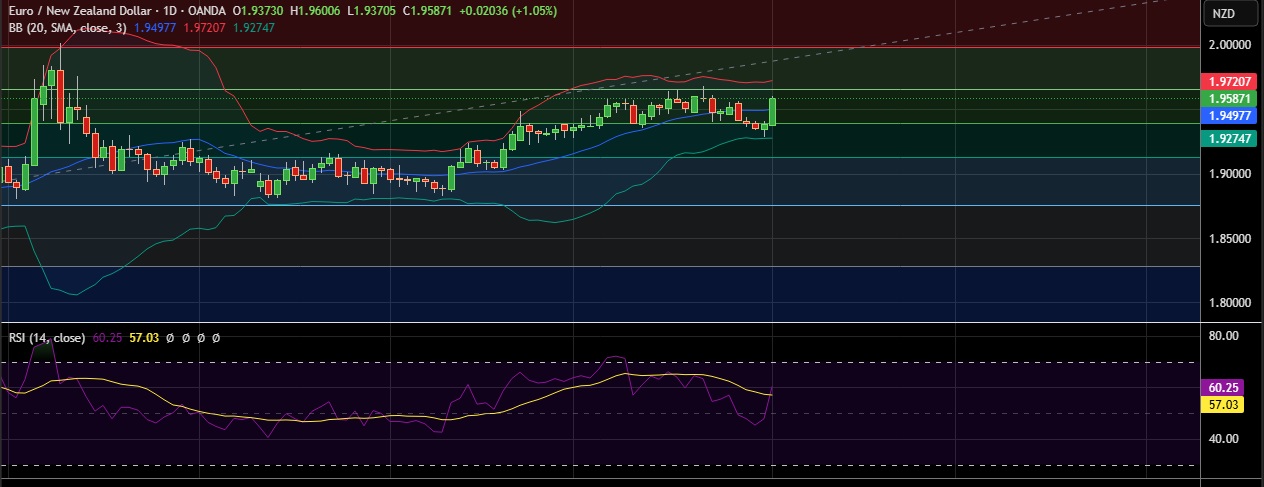Screen dimensions: 1264x487
Task: Click the 2.00000 price scale mark
Action: tap(1230, 45)
